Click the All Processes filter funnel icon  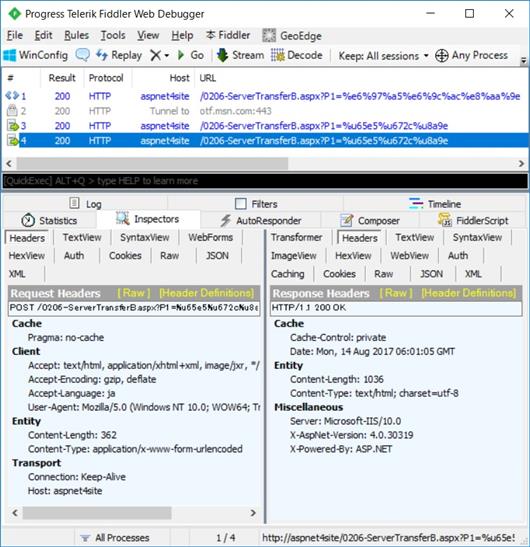click(85, 538)
